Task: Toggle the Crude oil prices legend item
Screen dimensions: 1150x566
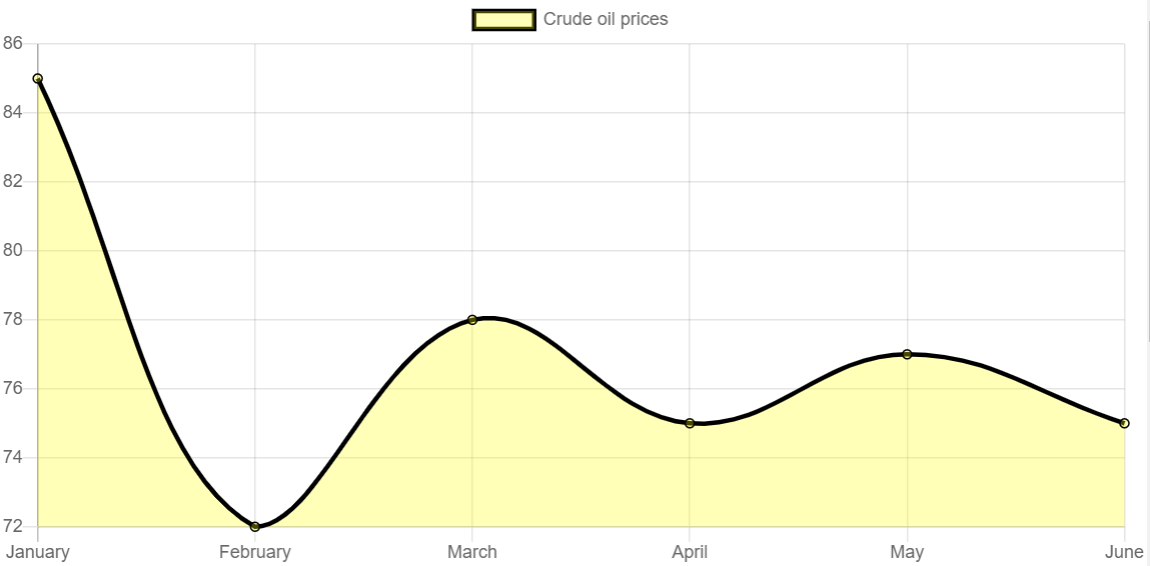Action: coord(570,19)
